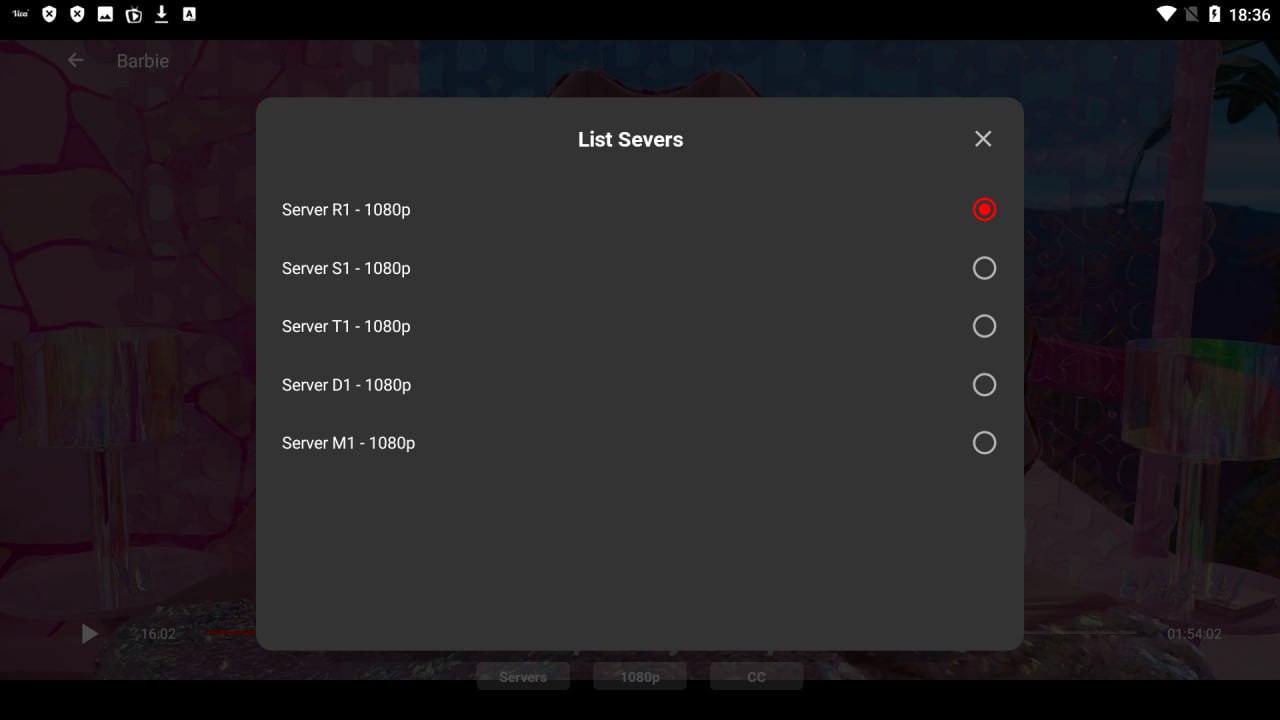Choose Server S1 radio button
The image size is (1280, 720).
[984, 268]
